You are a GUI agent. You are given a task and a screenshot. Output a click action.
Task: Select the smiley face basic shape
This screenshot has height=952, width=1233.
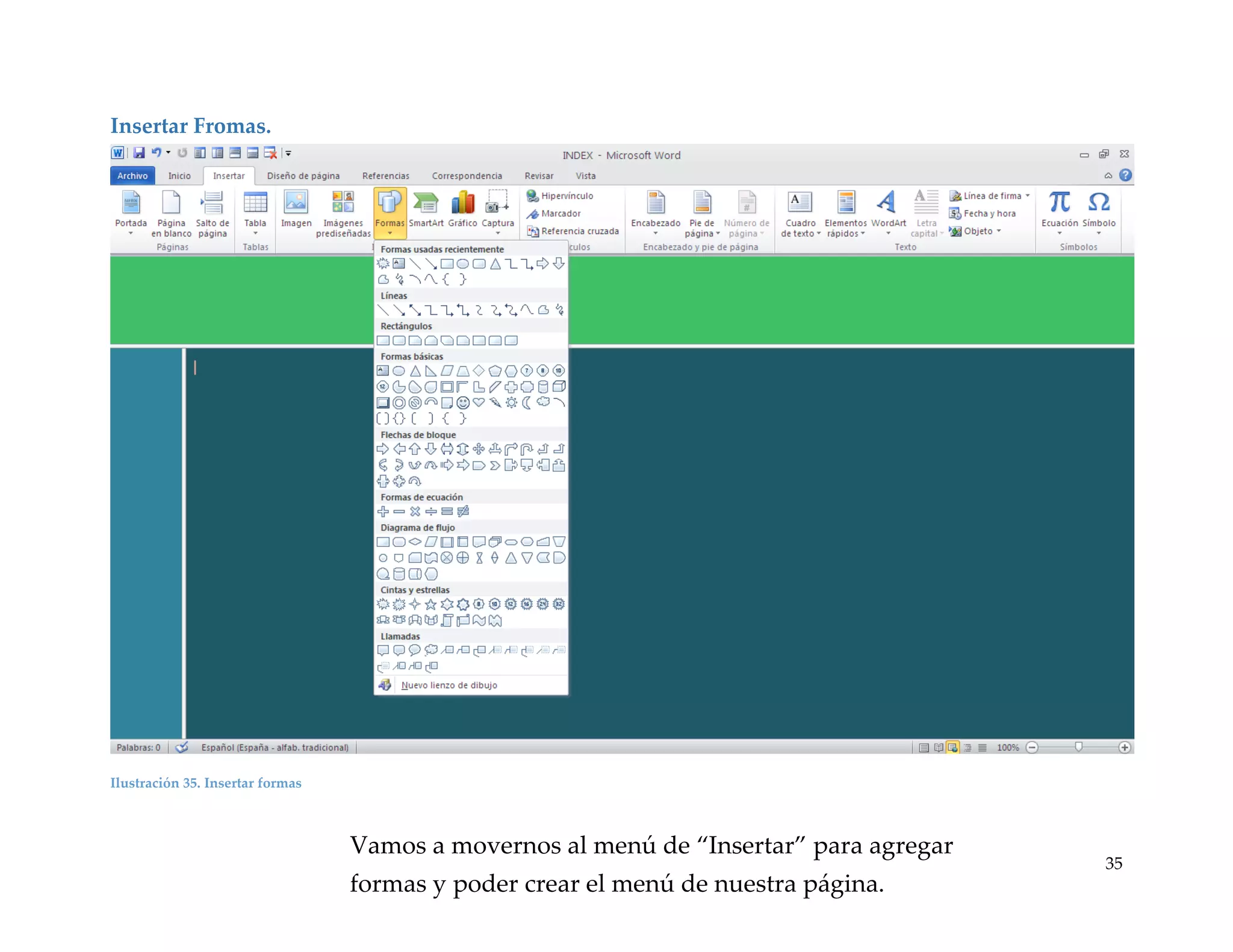point(463,403)
